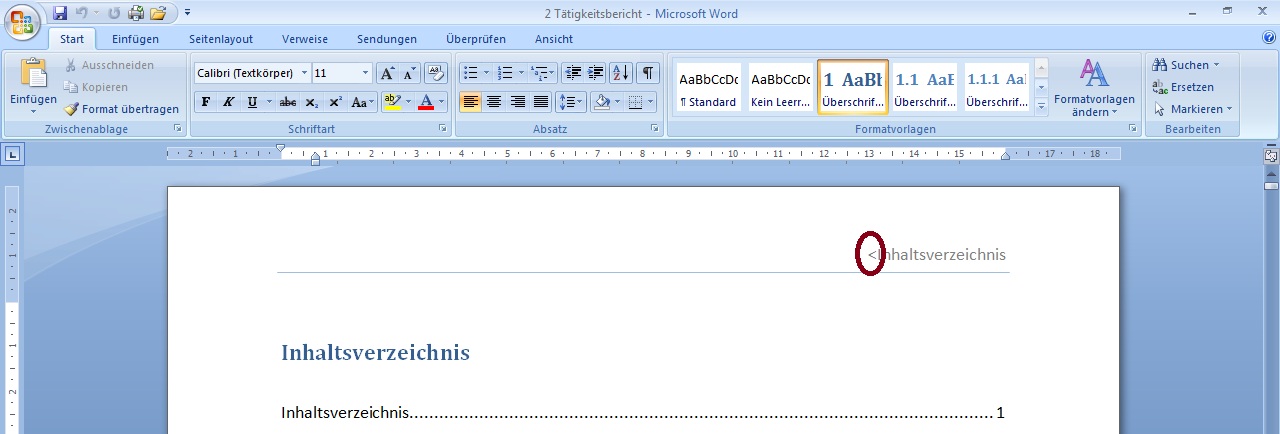Screen dimensions: 1280x434
Task: Activate Format übertragen painter
Action: tap(121, 109)
